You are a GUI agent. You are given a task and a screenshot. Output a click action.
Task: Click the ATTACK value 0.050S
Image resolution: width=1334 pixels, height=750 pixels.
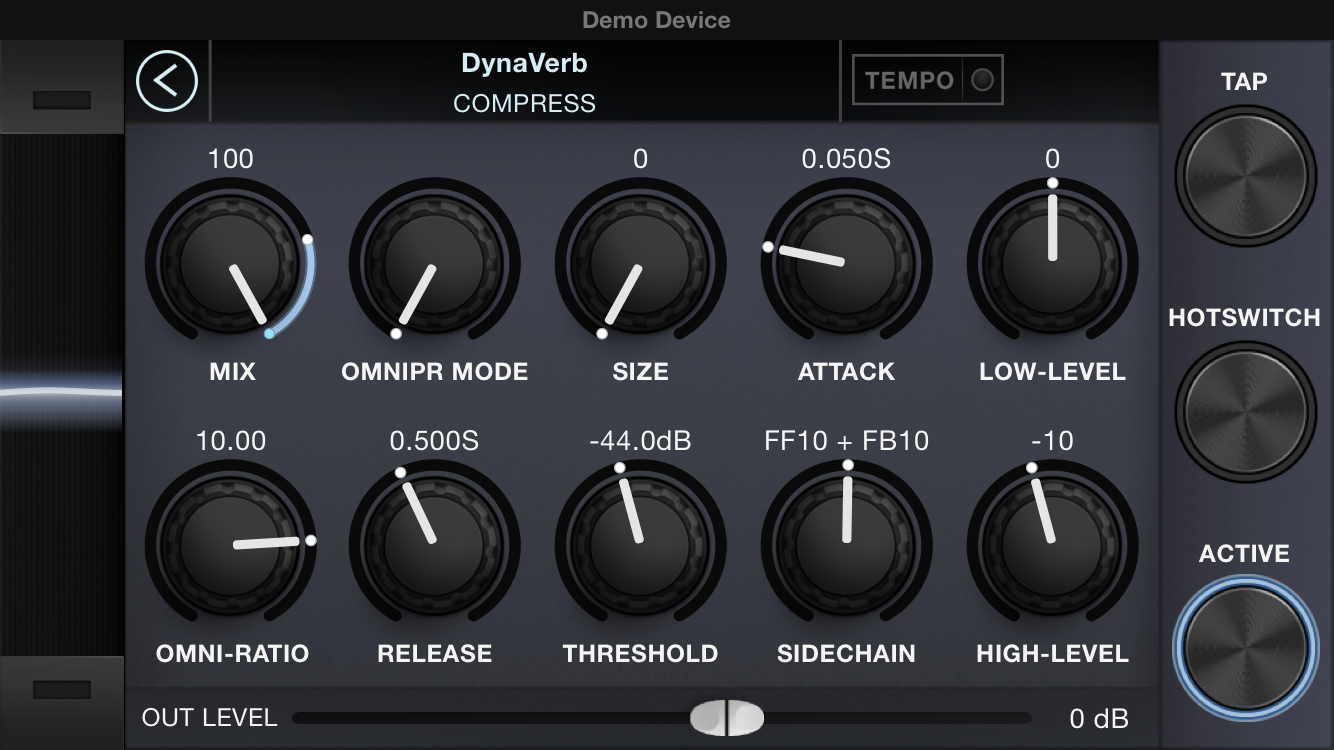[846, 158]
